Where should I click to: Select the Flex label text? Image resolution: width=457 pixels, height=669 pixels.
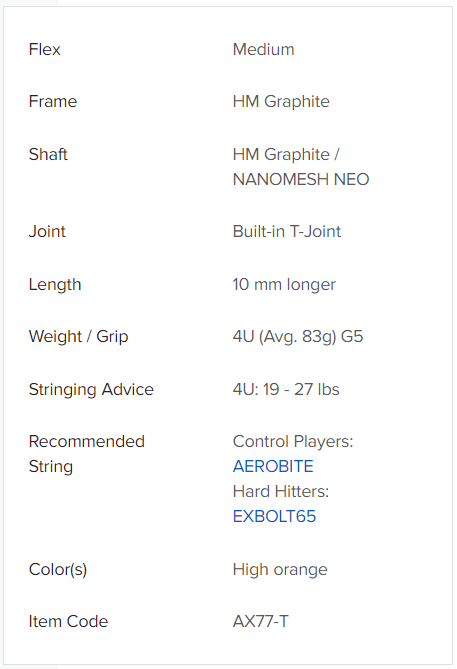(44, 49)
